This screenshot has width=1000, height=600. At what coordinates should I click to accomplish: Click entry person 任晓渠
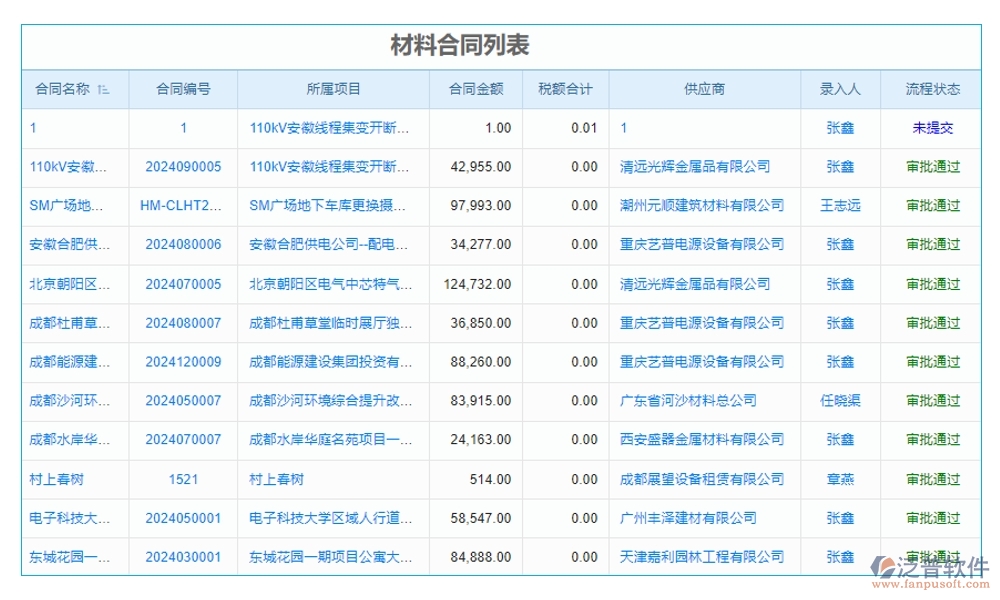coord(839,401)
